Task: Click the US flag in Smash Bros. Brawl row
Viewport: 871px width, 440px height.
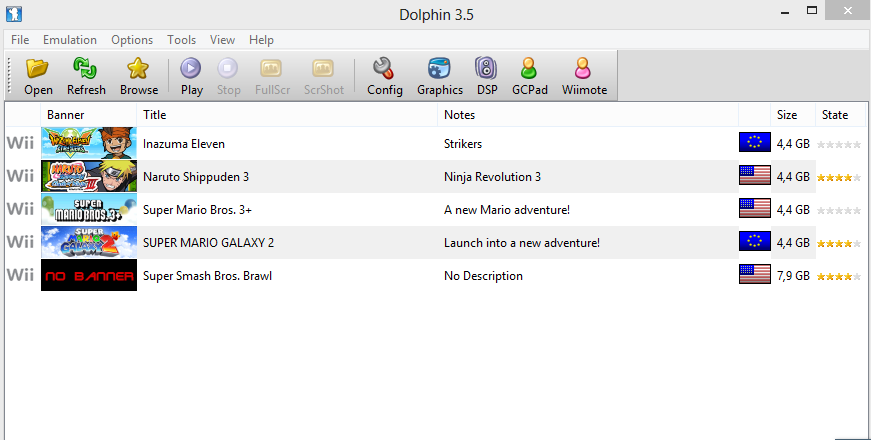Action: [x=754, y=274]
